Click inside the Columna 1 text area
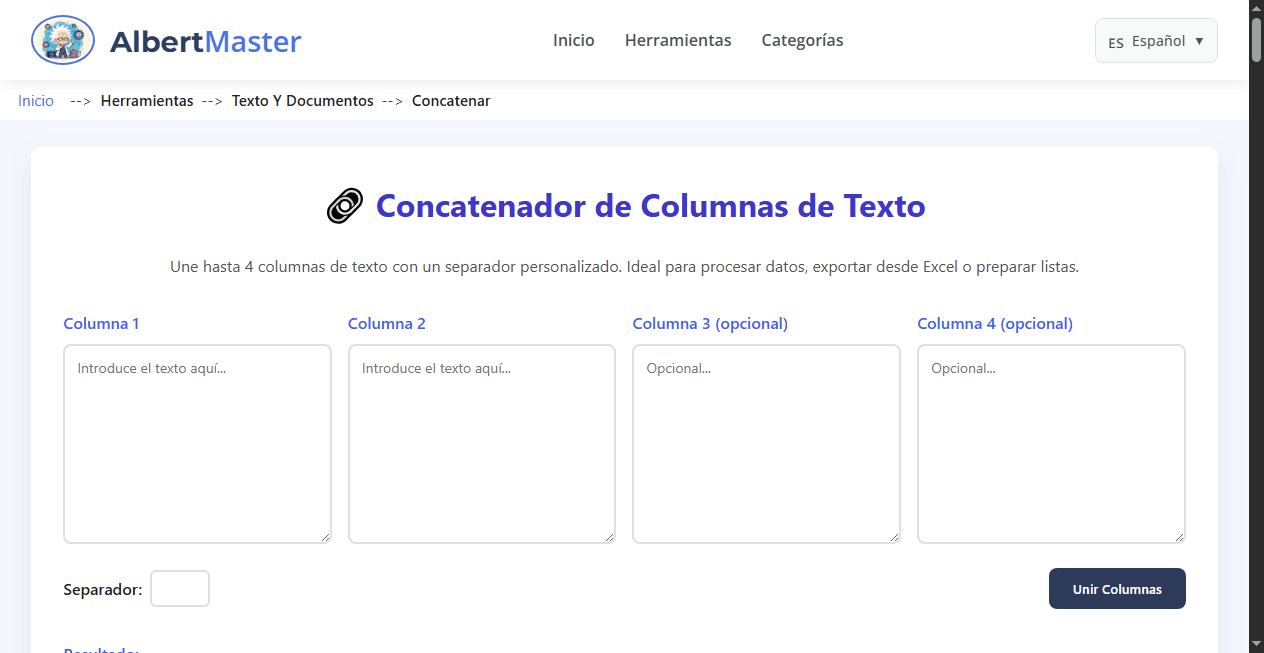 click(197, 443)
